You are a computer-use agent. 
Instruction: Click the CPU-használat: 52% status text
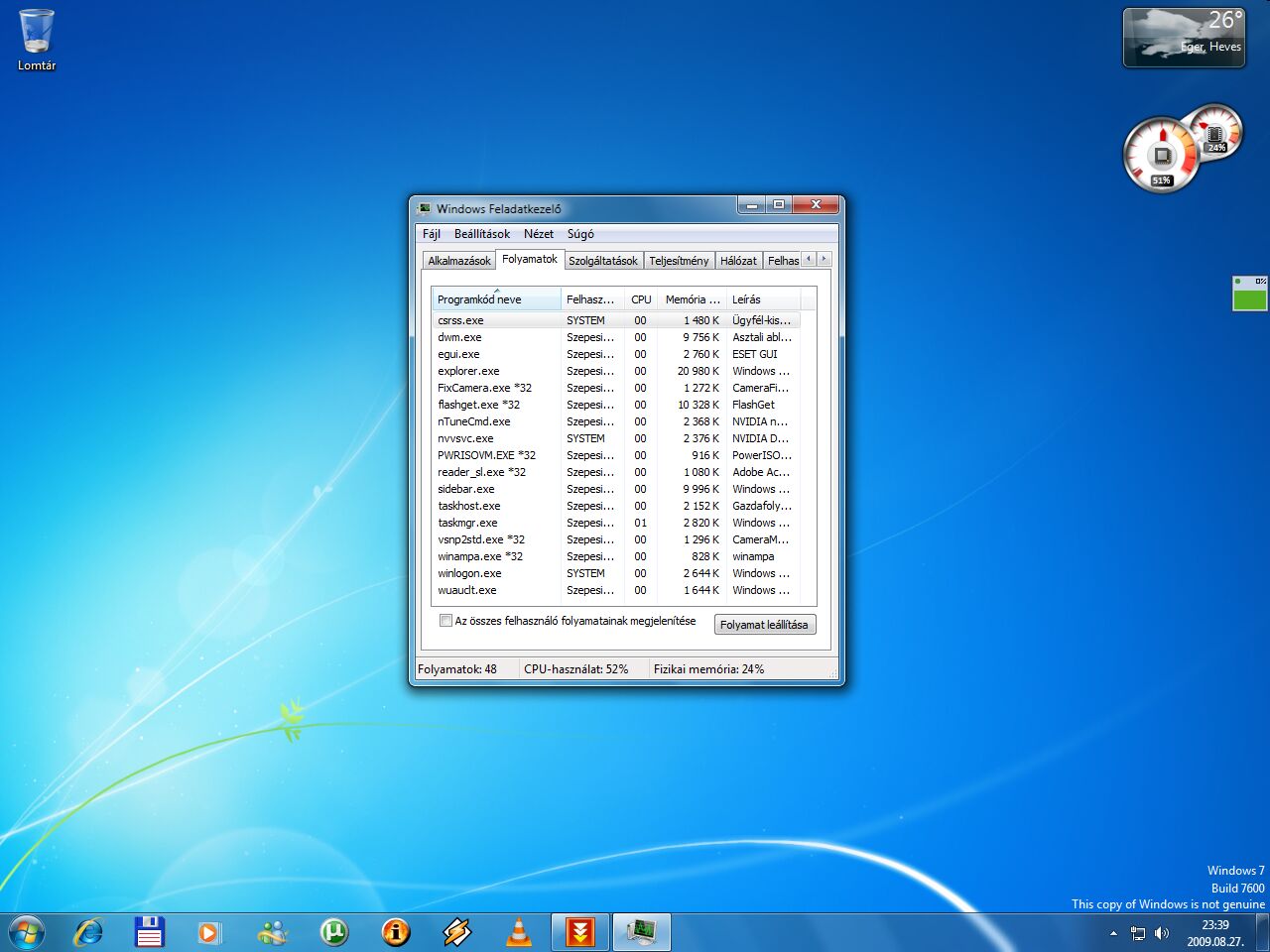[x=576, y=669]
